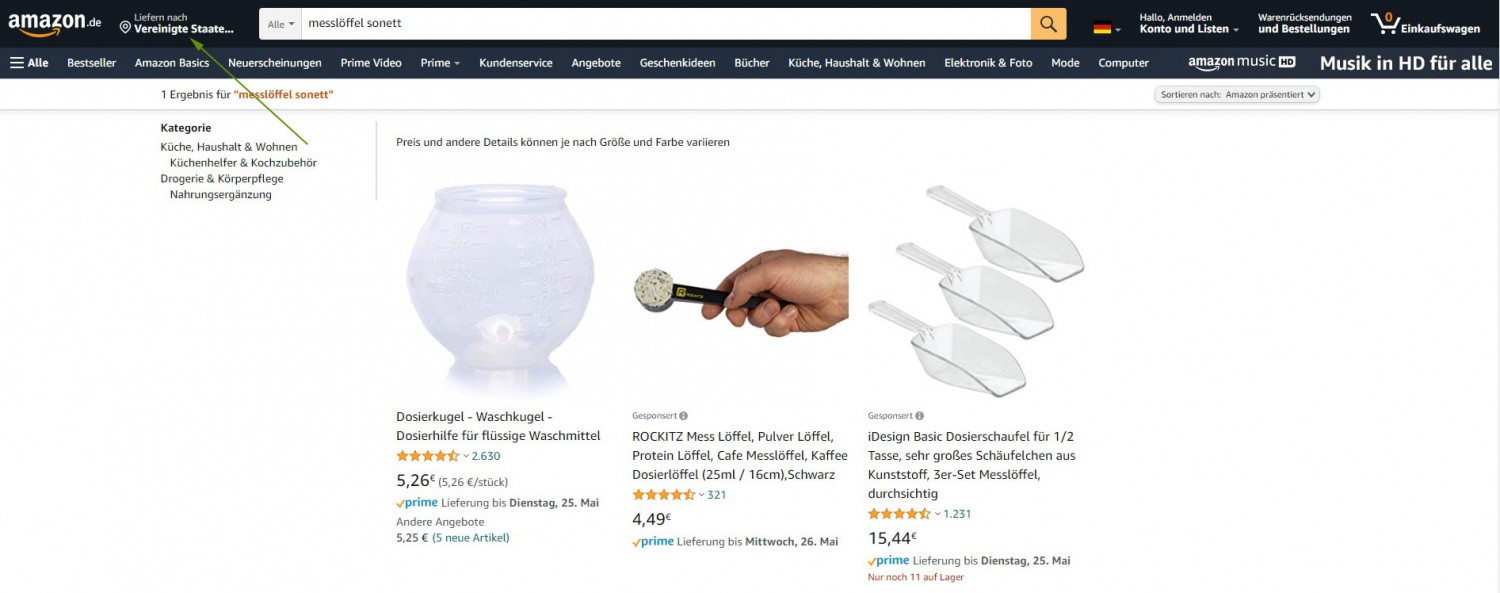This screenshot has width=1500, height=593.
Task: Open Bestseller in the navigation bar
Action: click(x=92, y=63)
